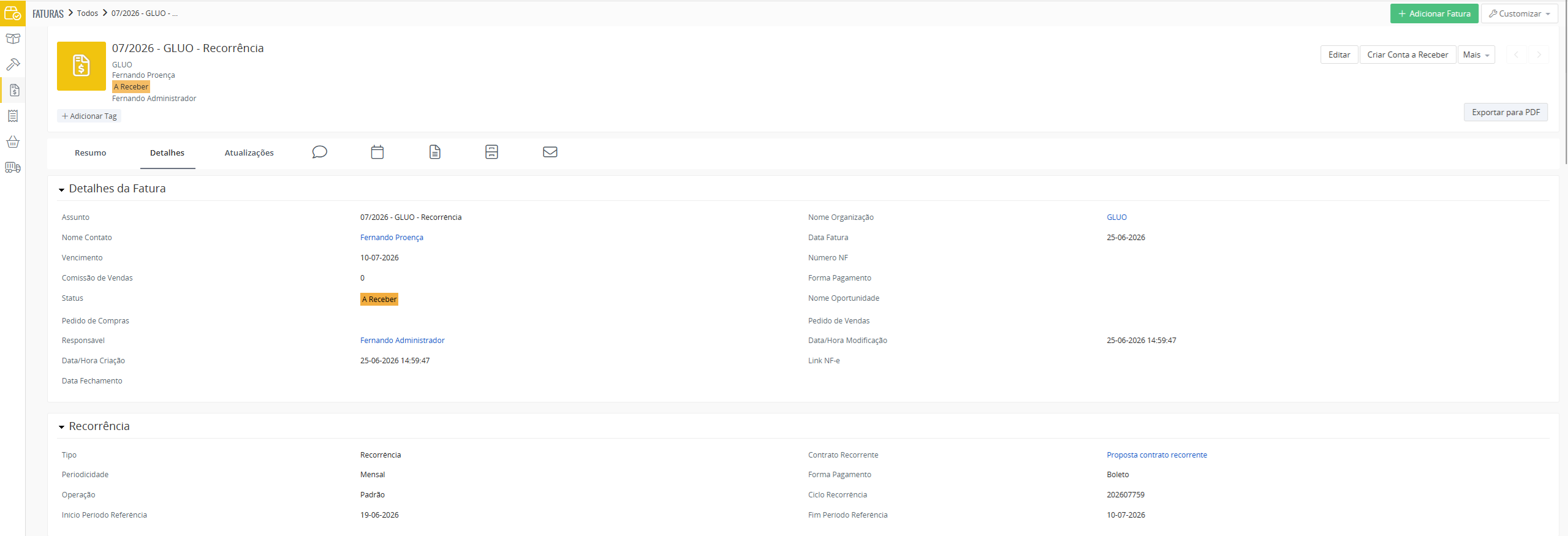
Task: Click the Vencimento value 10-07-2026
Action: click(x=379, y=258)
